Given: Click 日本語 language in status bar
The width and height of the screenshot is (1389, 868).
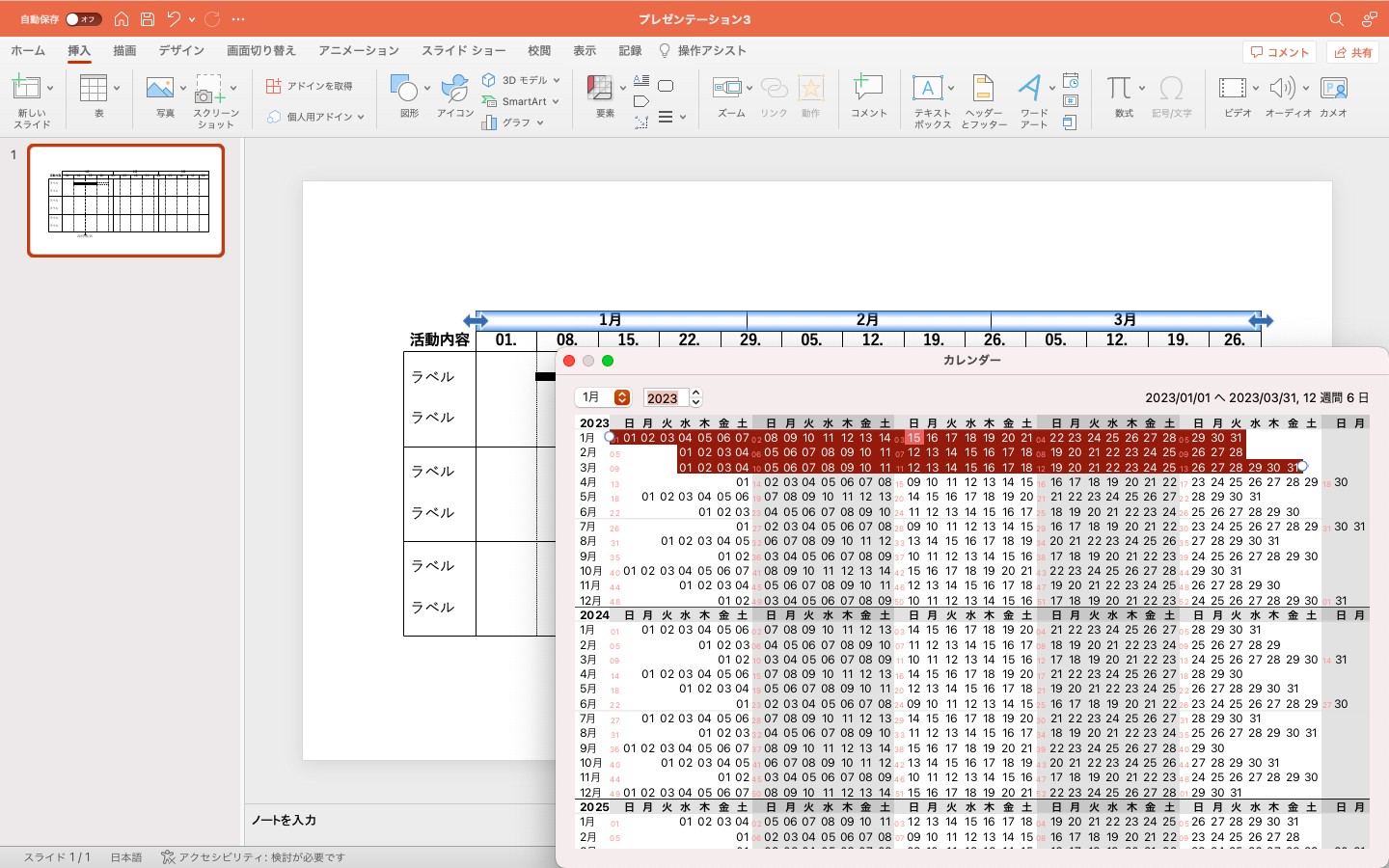Looking at the screenshot, I should (126, 856).
